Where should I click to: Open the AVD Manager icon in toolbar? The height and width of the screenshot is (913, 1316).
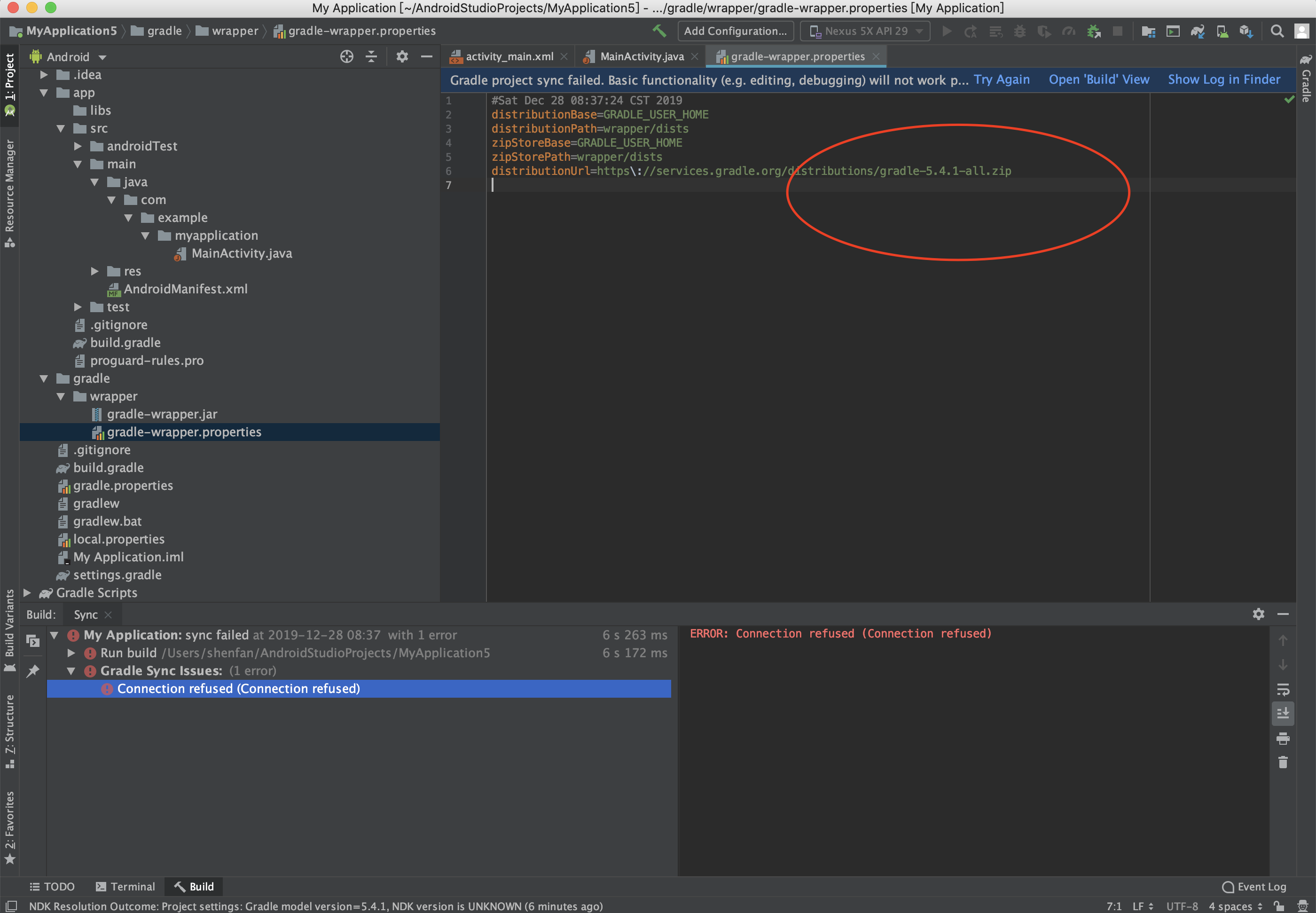click(x=1222, y=31)
